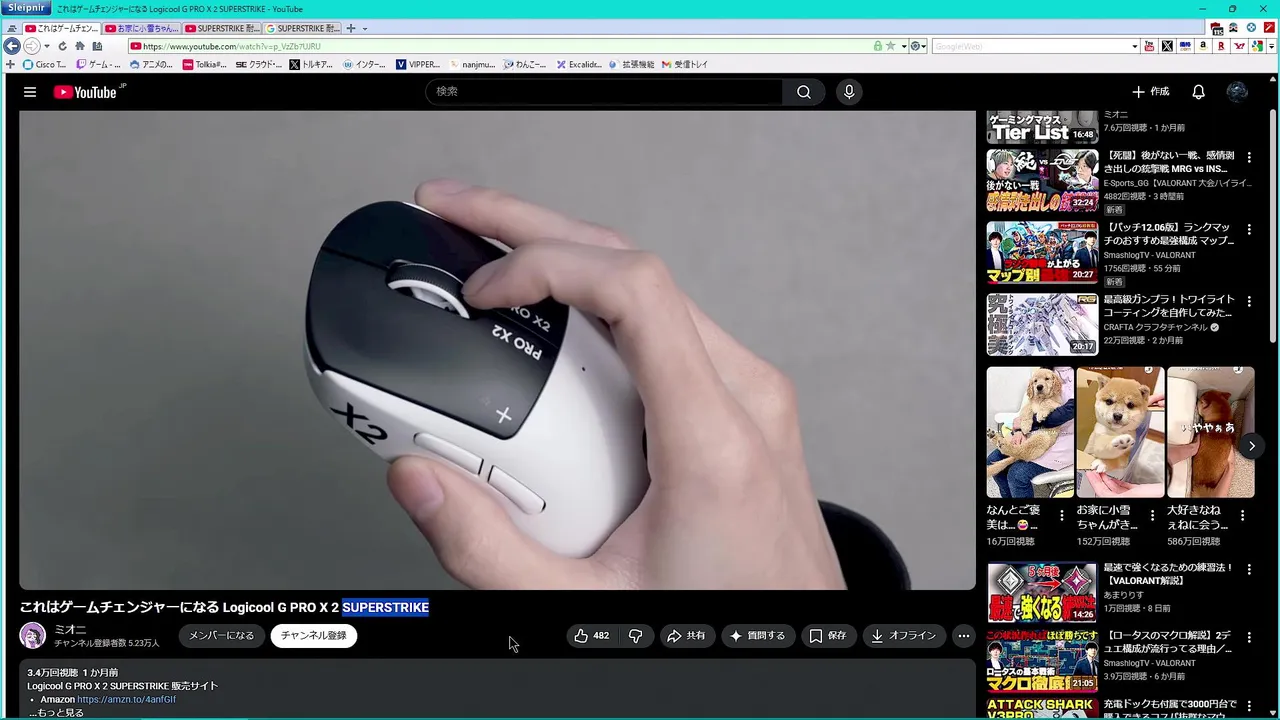This screenshot has height=720, width=1280.
Task: Click the 作成 create button
Action: [x=1150, y=92]
